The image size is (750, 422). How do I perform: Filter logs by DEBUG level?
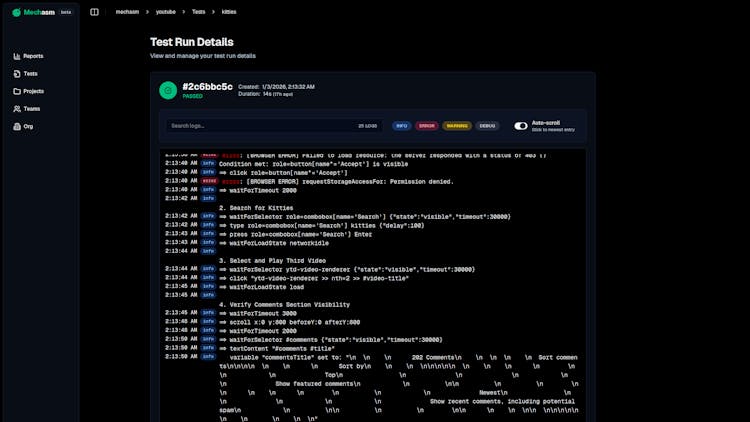tap(487, 126)
